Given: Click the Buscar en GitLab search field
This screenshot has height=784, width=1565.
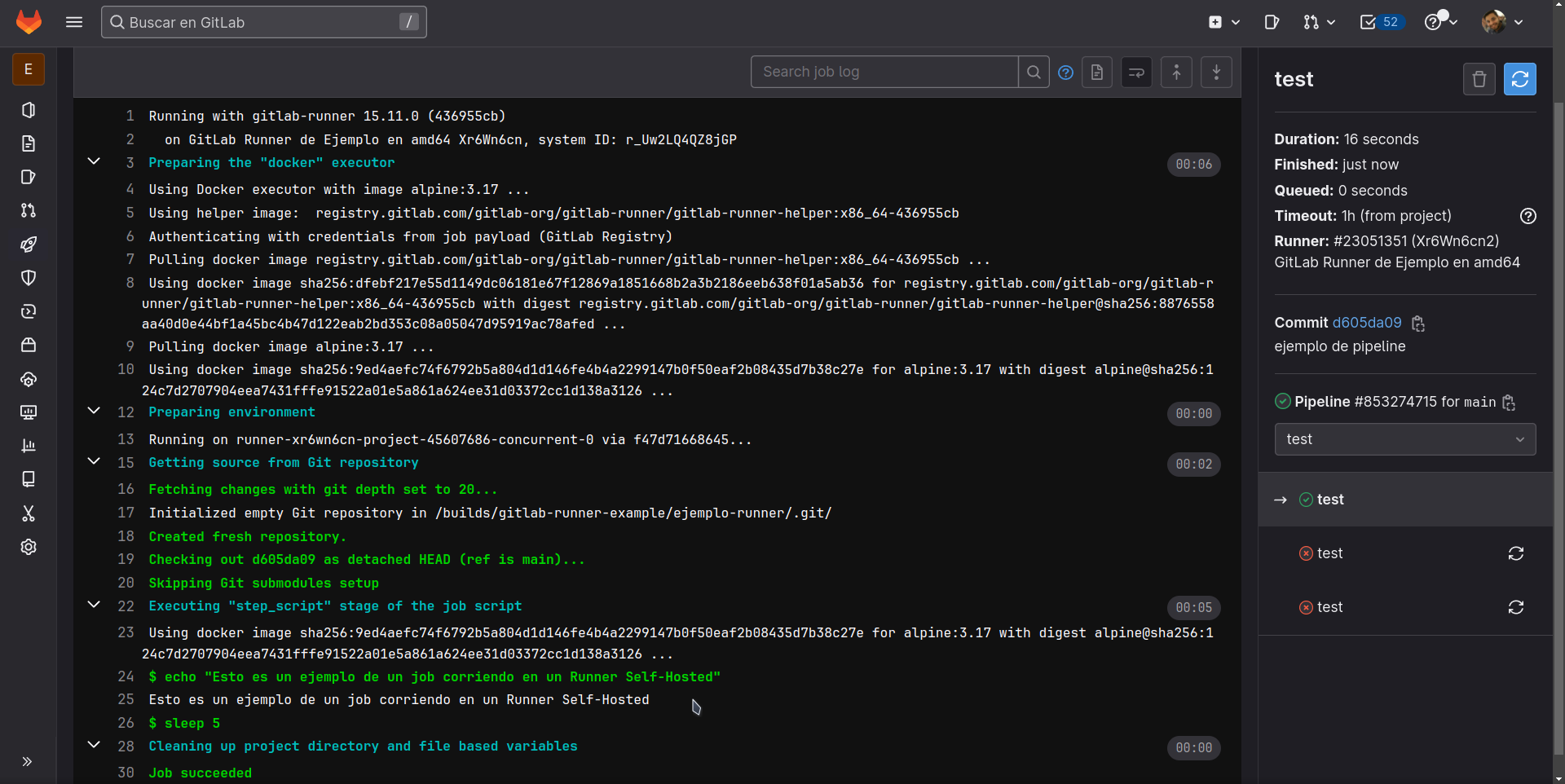Looking at the screenshot, I should click(x=264, y=22).
